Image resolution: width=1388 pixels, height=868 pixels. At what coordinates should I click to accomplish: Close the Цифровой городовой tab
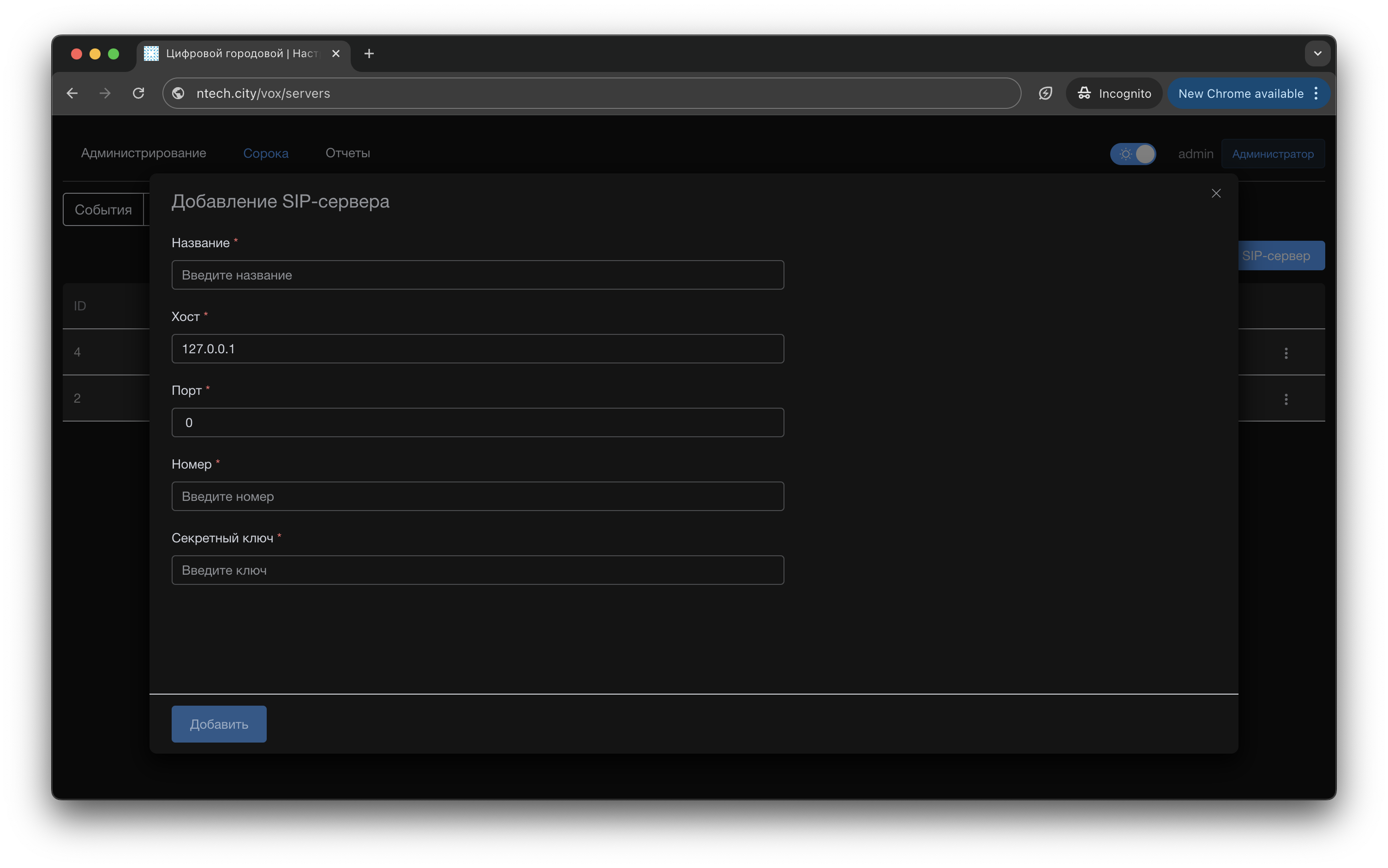[336, 54]
